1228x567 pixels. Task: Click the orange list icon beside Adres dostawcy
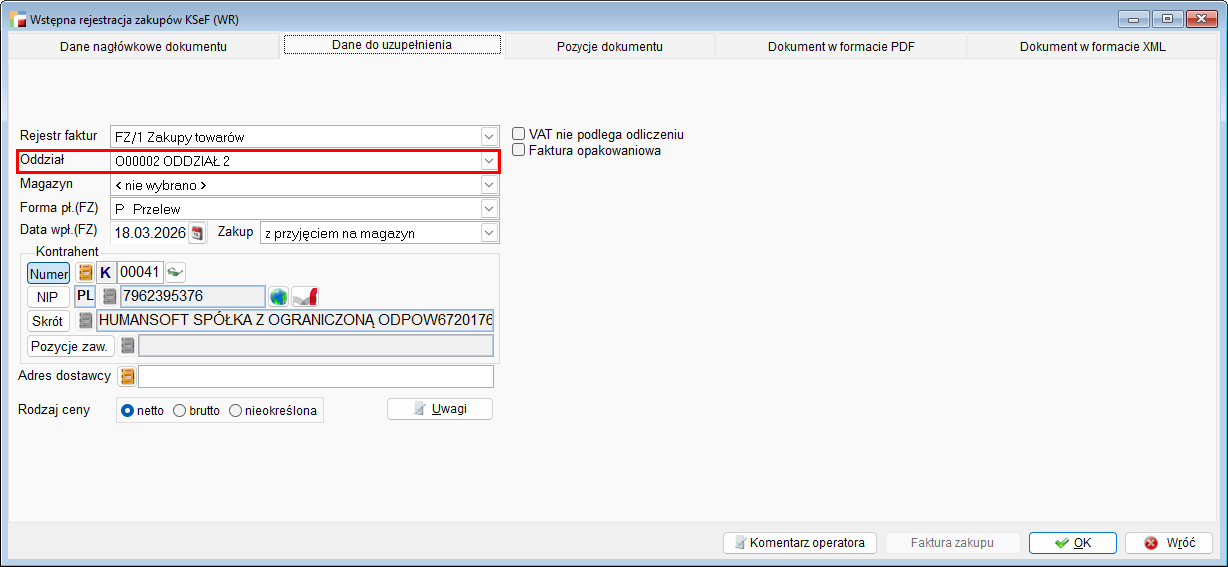(x=127, y=377)
